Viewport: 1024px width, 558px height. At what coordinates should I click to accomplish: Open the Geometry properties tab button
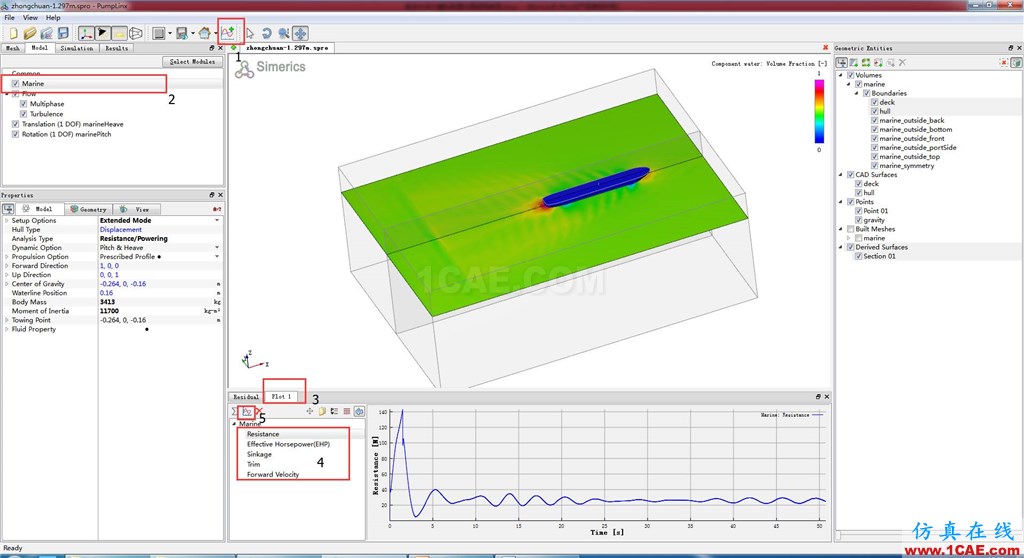(88, 209)
